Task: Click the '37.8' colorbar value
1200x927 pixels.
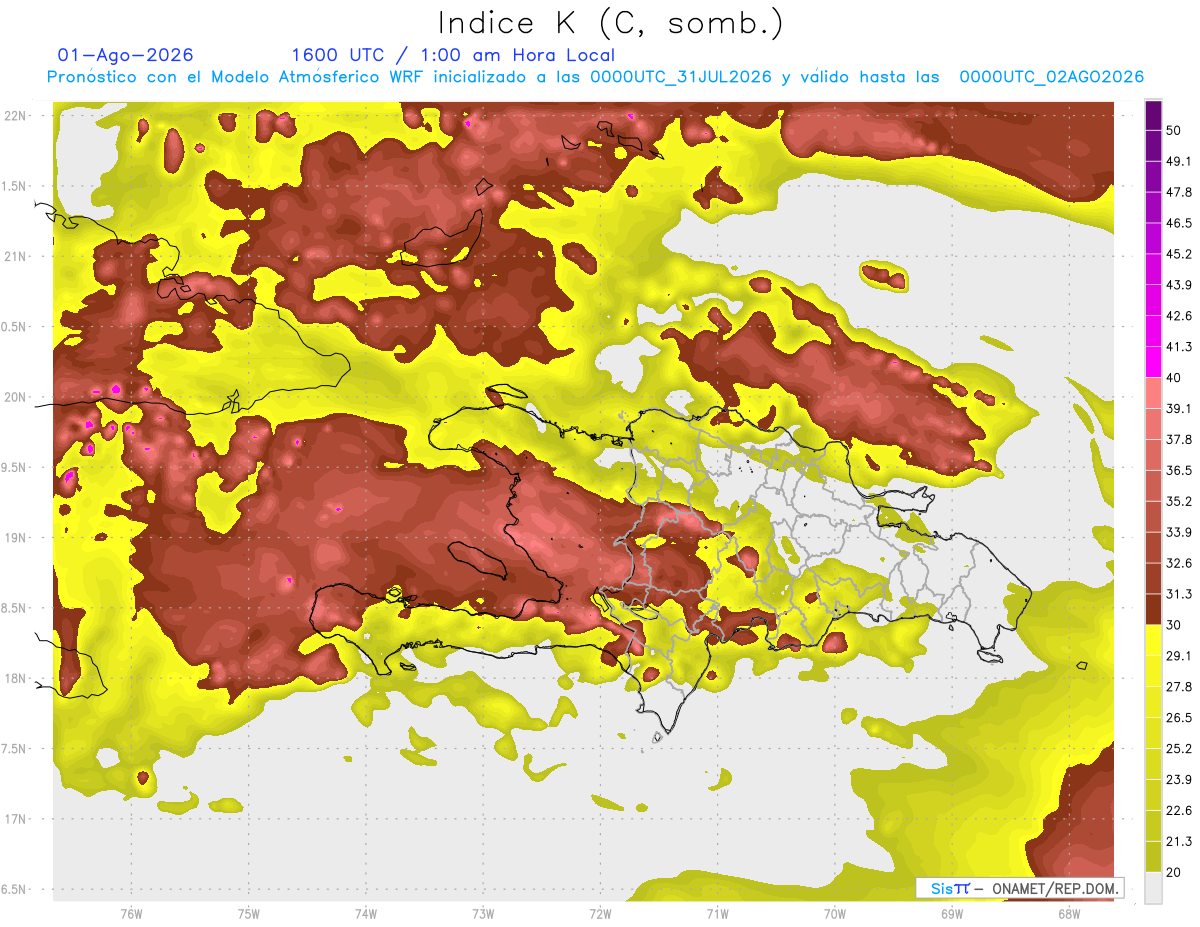Action: pos(1179,439)
